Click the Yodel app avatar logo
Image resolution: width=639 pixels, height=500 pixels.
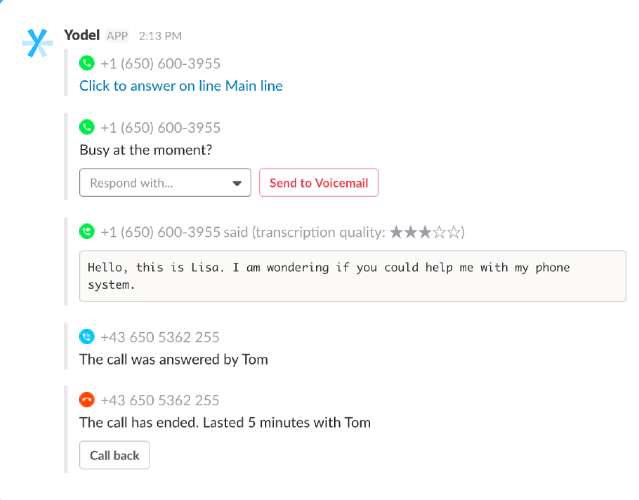click(x=38, y=42)
